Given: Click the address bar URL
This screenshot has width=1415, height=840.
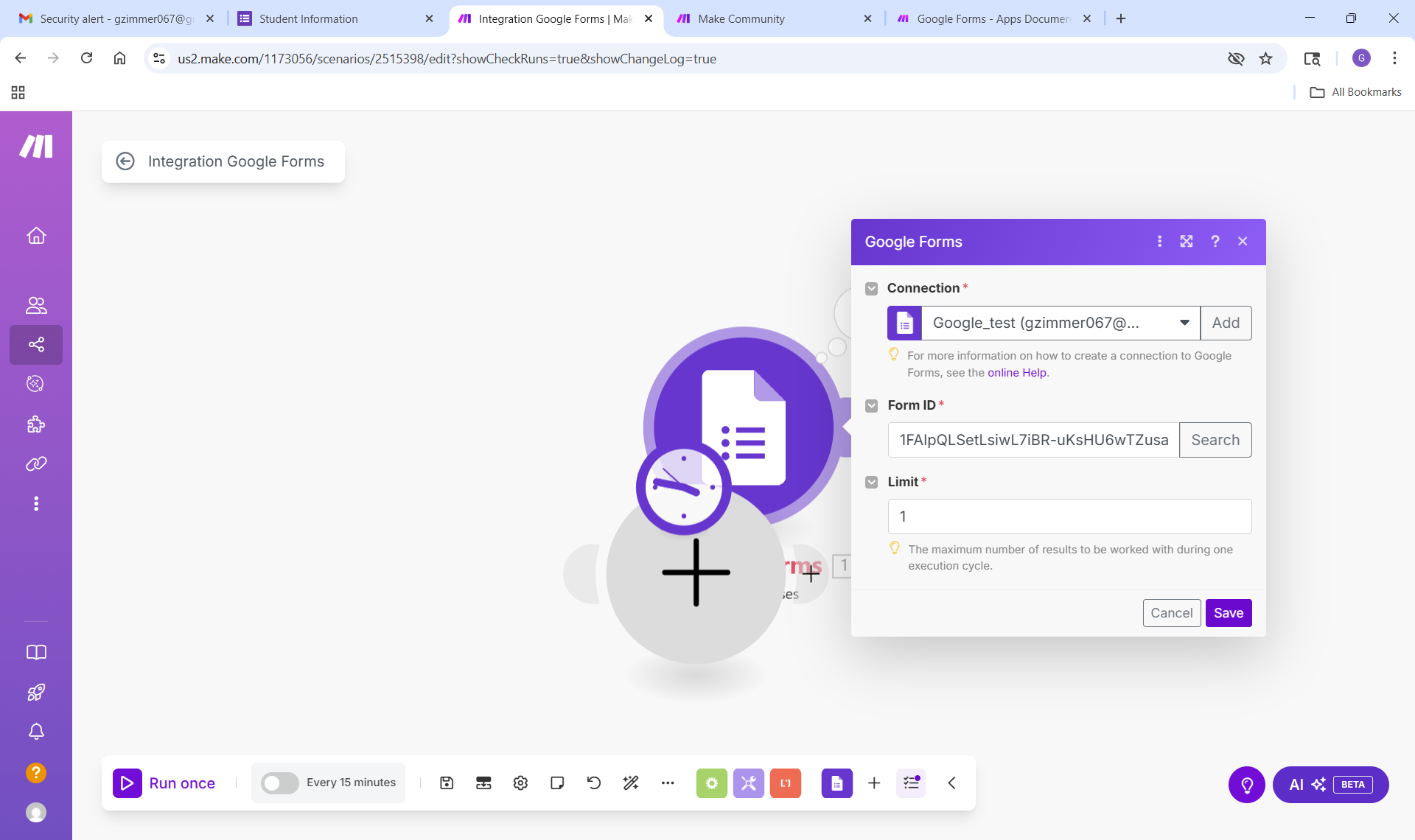Looking at the screenshot, I should coord(447,59).
